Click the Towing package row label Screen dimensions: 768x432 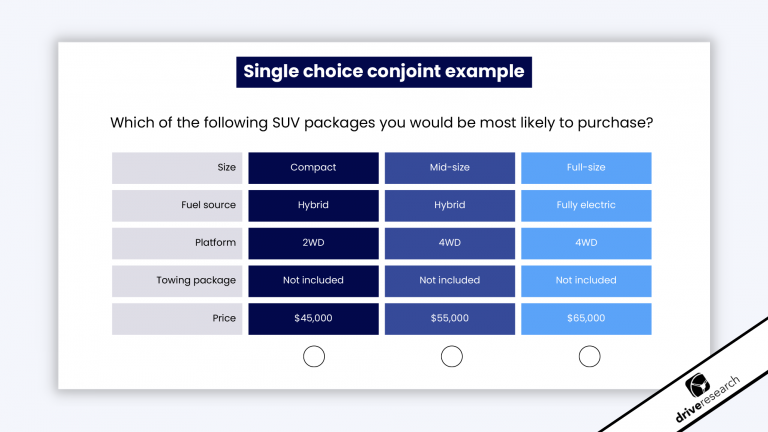(x=177, y=281)
